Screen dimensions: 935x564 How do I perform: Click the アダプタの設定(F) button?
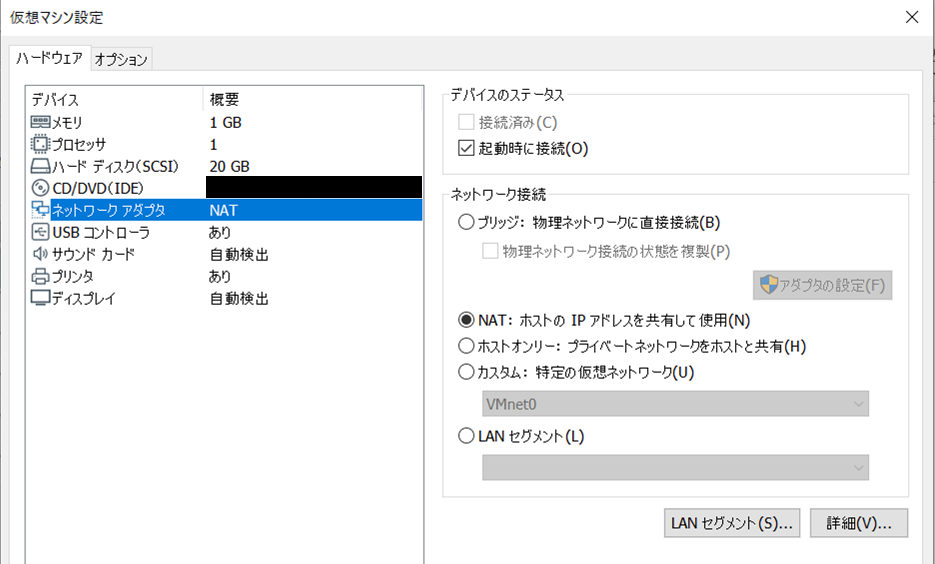822,285
